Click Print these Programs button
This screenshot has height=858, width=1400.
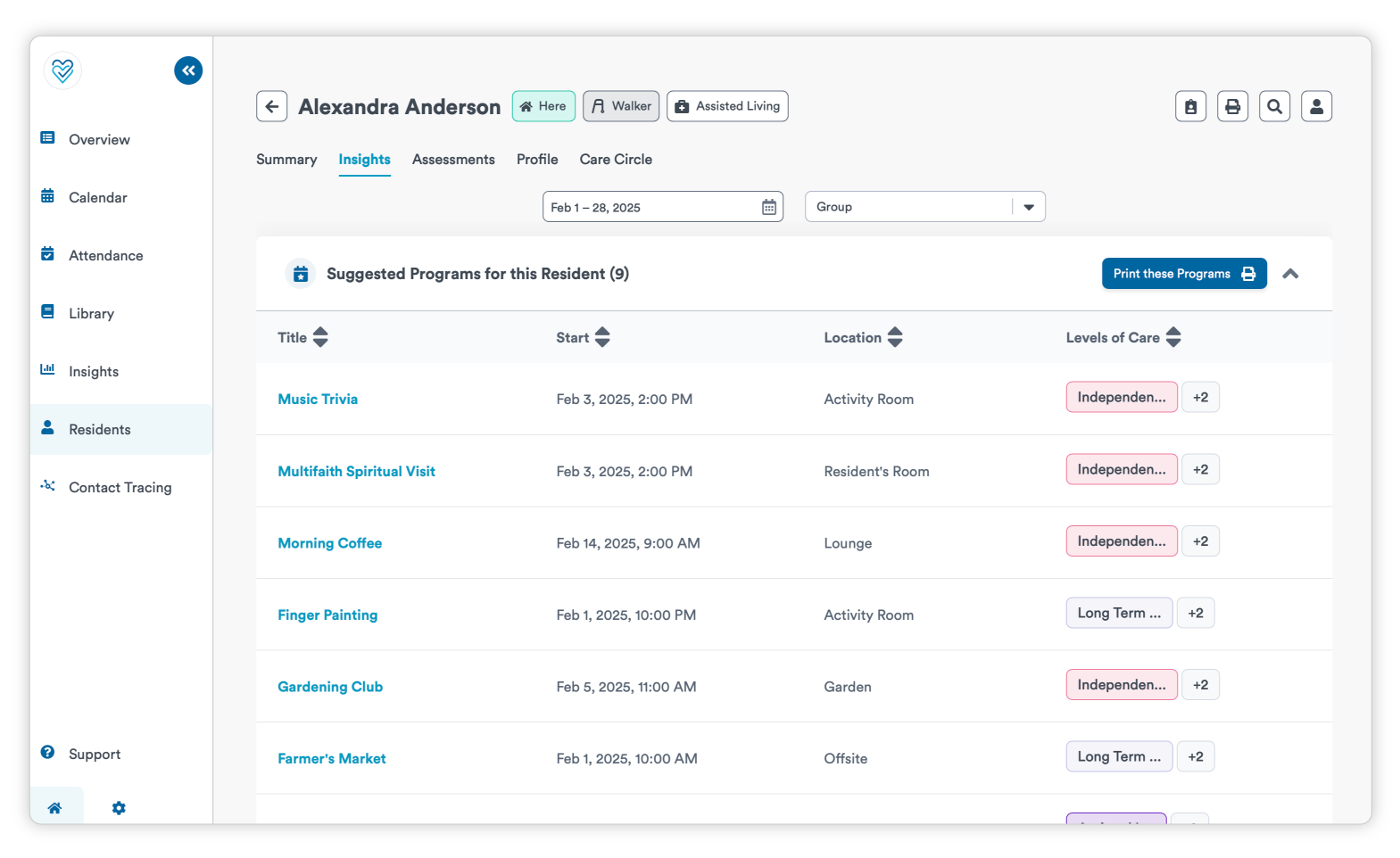pos(1184,274)
